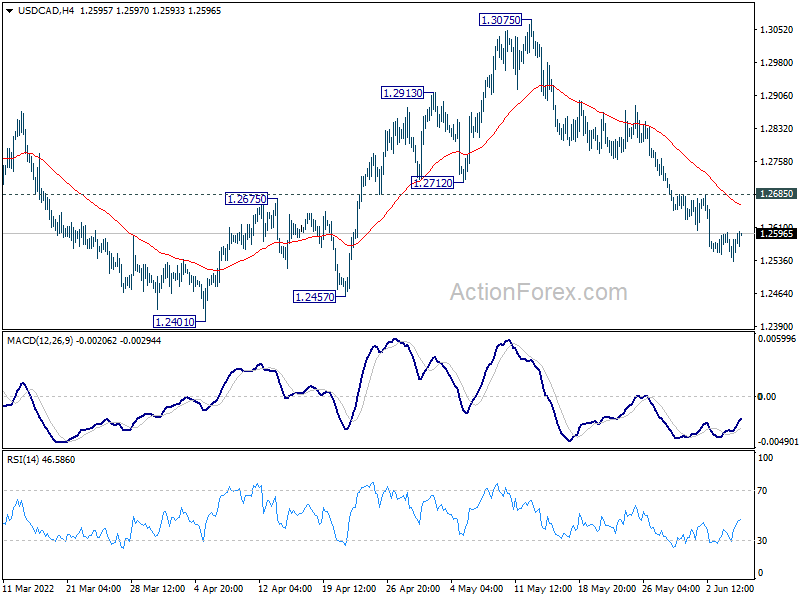Image resolution: width=800 pixels, height=600 pixels.
Task: Click the 1.27120 price label
Action: [x=432, y=183]
